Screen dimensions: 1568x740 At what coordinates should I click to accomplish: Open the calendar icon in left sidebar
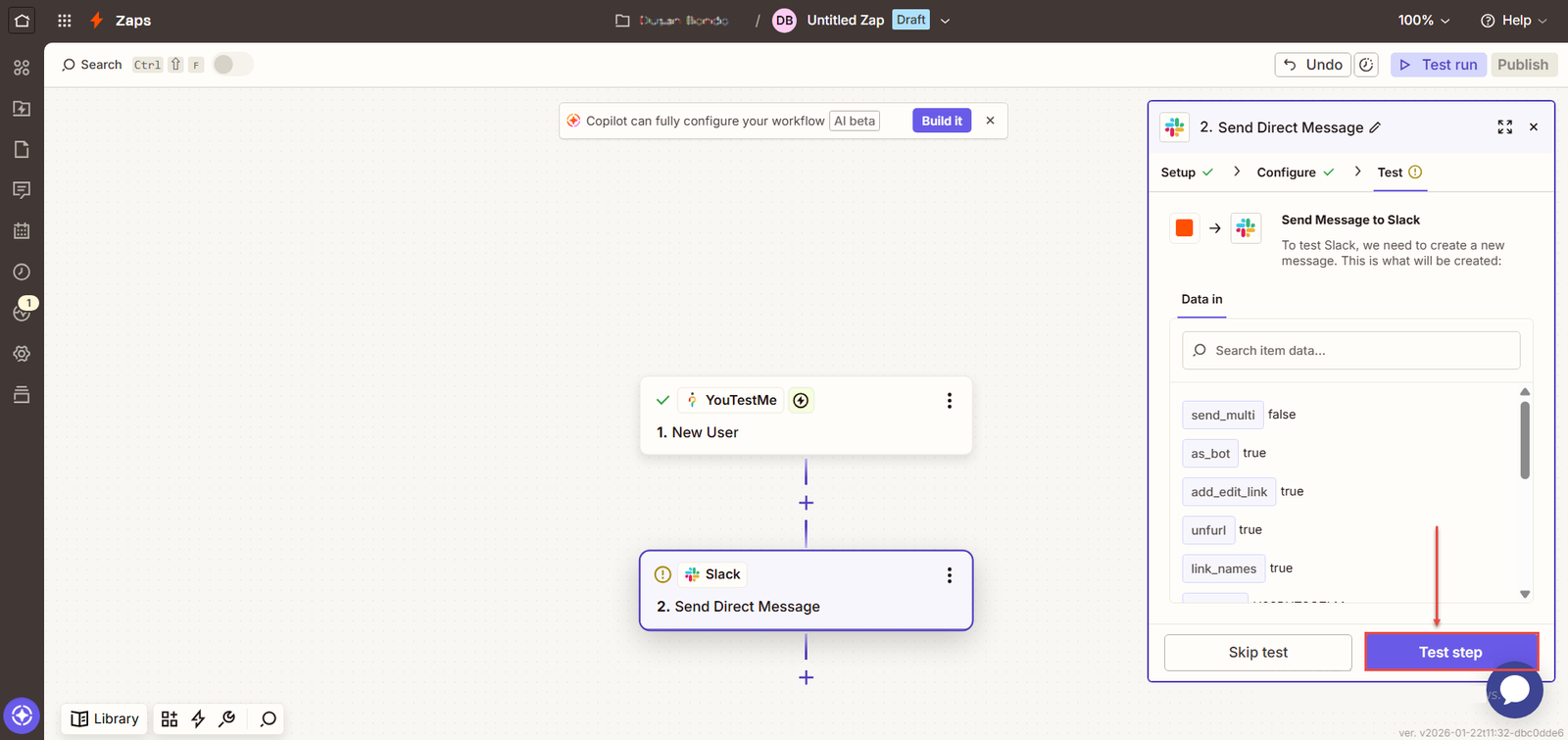(22, 231)
